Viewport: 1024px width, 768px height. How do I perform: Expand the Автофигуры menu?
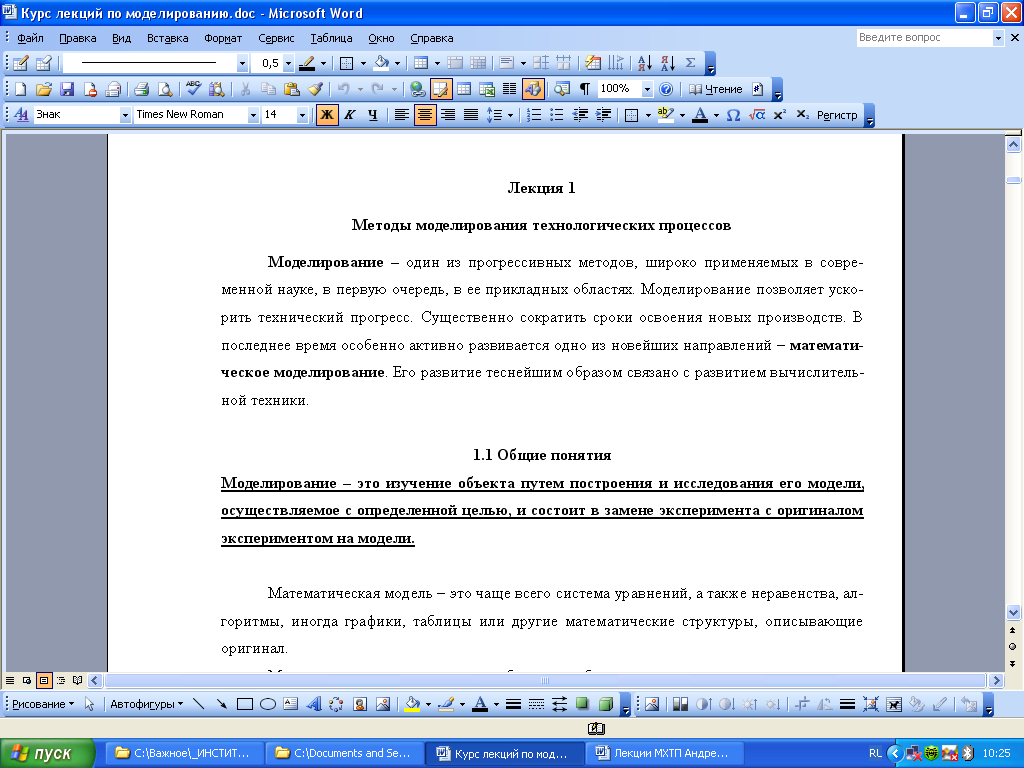pos(147,704)
